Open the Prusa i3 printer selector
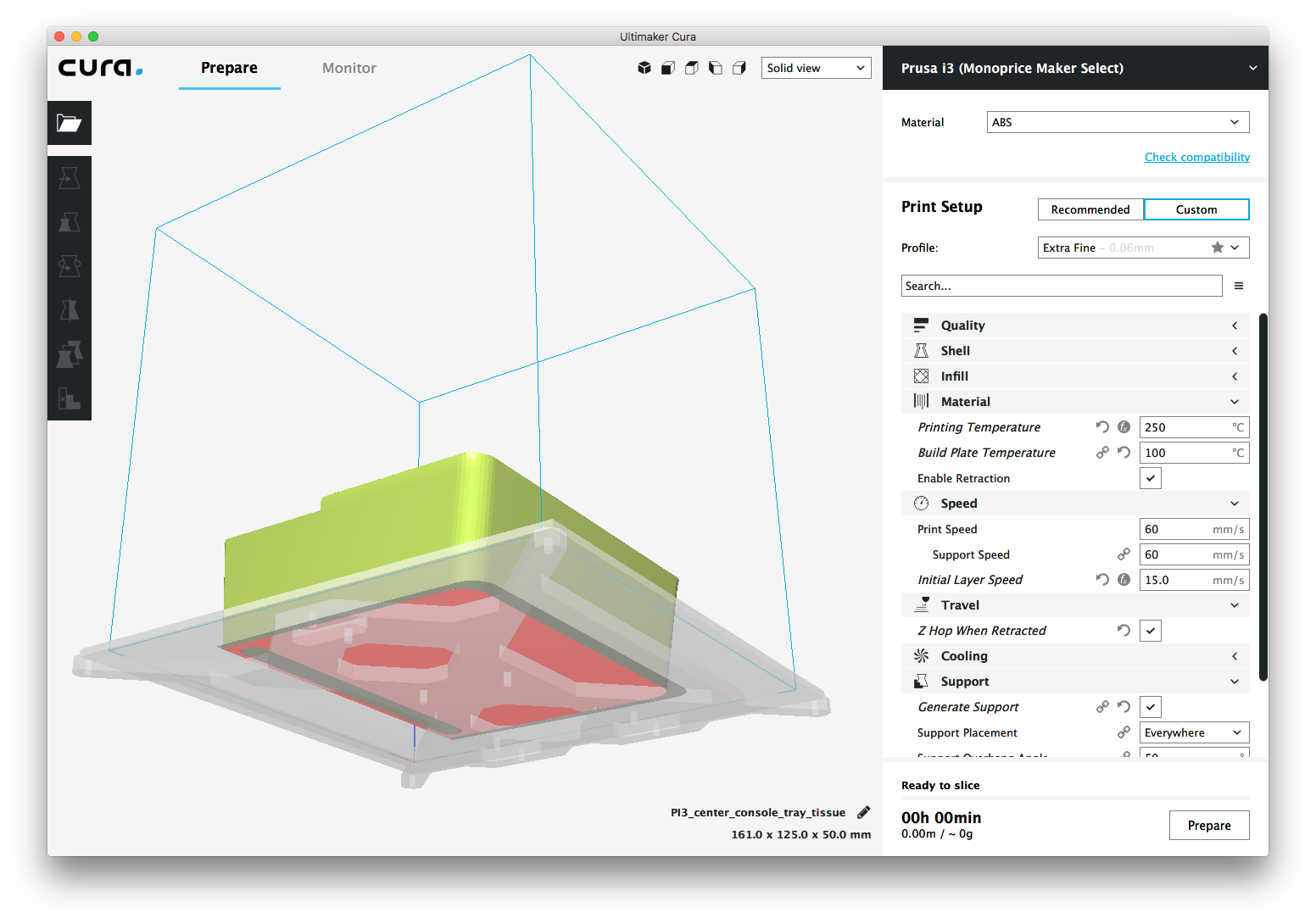 click(1075, 68)
